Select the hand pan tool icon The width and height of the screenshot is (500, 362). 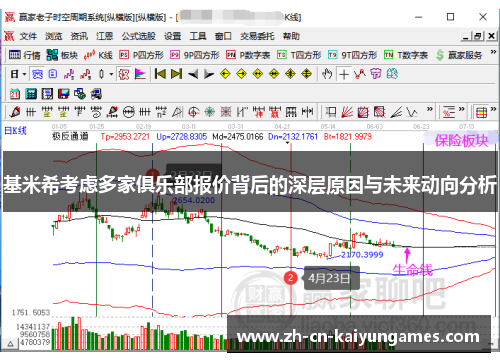tap(327, 74)
